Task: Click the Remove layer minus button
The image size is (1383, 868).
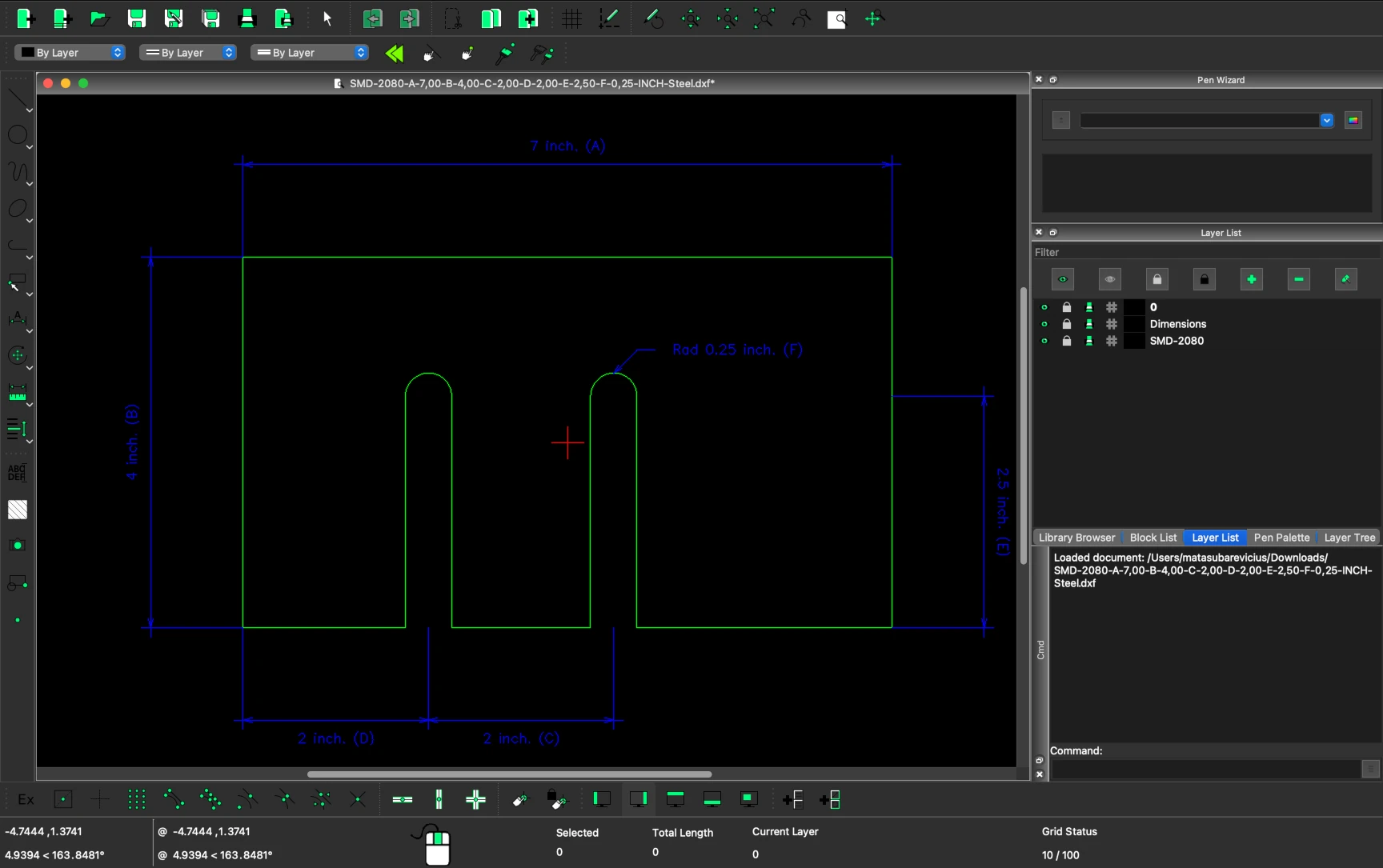Action: (x=1298, y=279)
